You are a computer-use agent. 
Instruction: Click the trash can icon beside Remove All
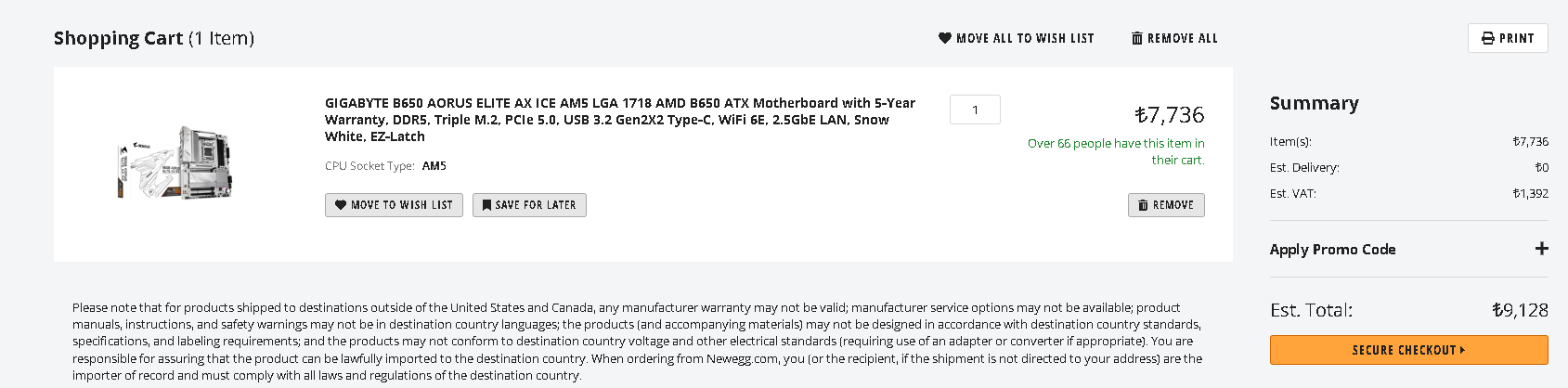point(1137,38)
